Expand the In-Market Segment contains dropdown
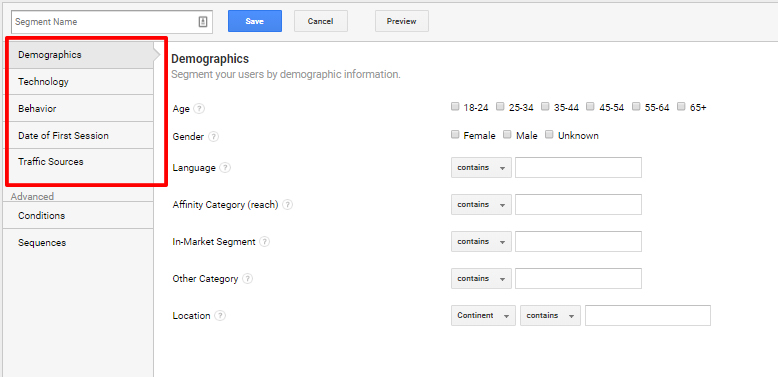 (481, 242)
